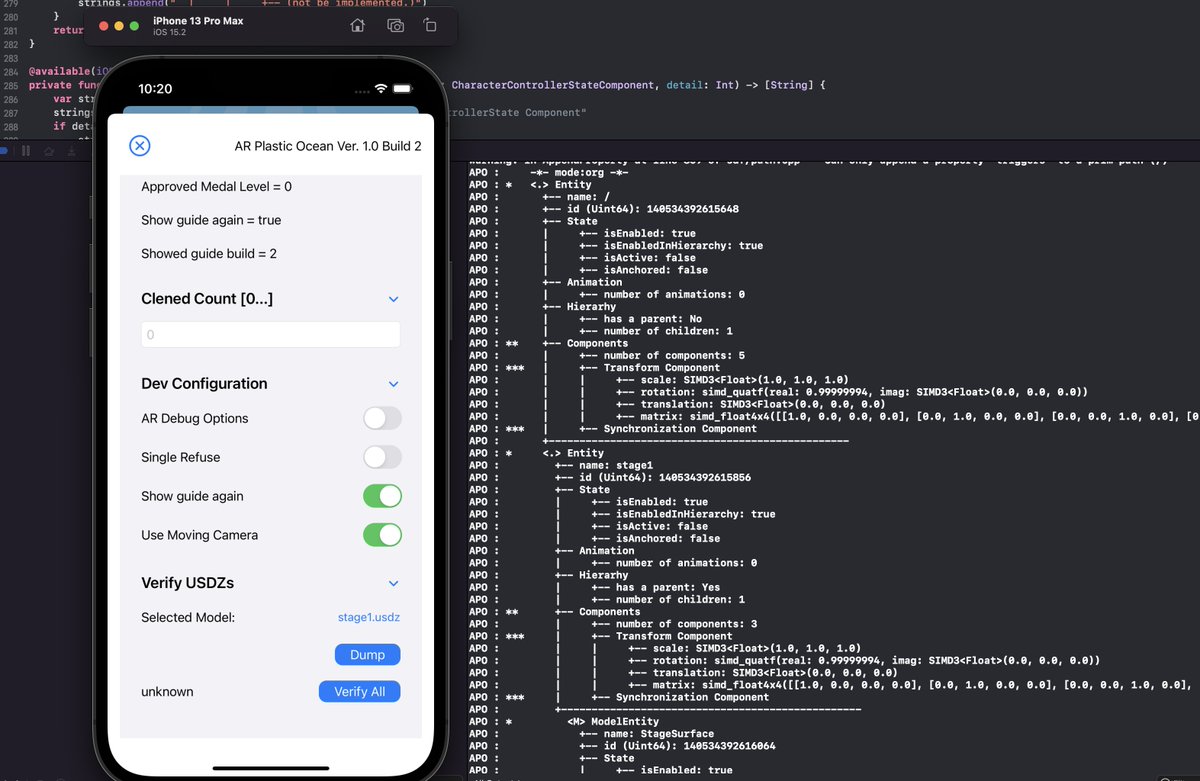Click the Dump button
1200x781 pixels.
coord(367,655)
